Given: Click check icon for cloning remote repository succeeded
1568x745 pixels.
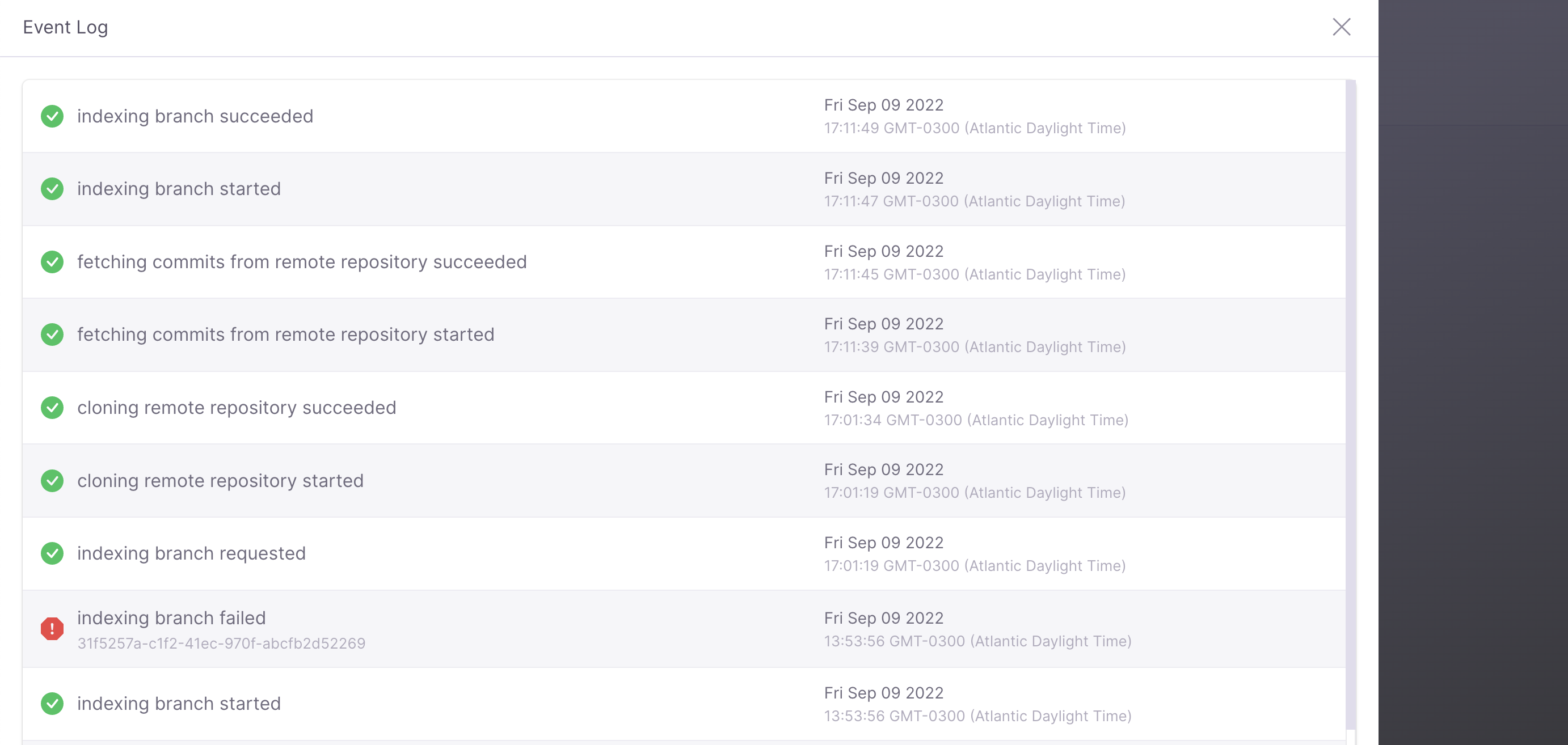Looking at the screenshot, I should 52,408.
